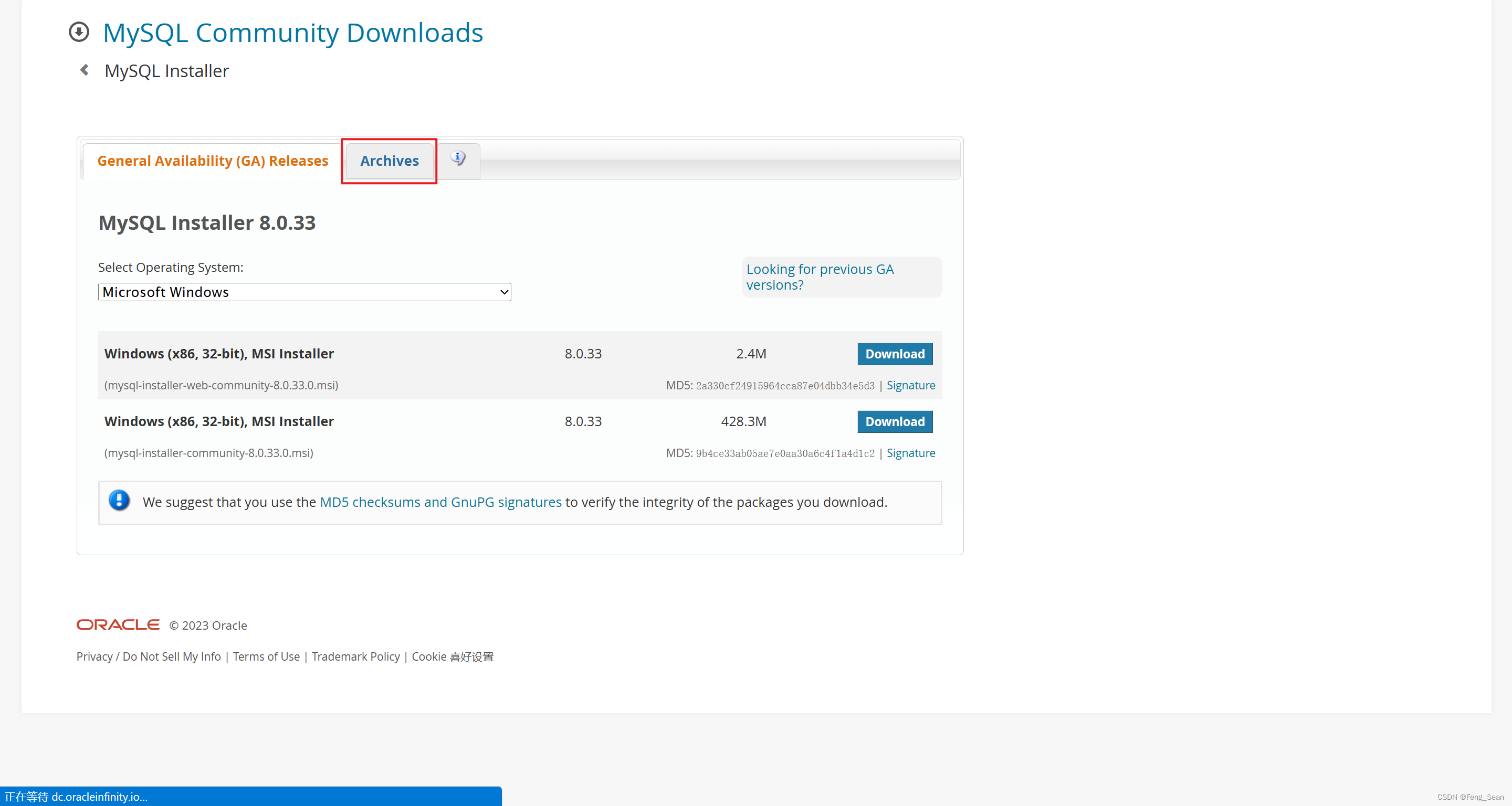Click the 2.4M file size value

[x=751, y=354]
